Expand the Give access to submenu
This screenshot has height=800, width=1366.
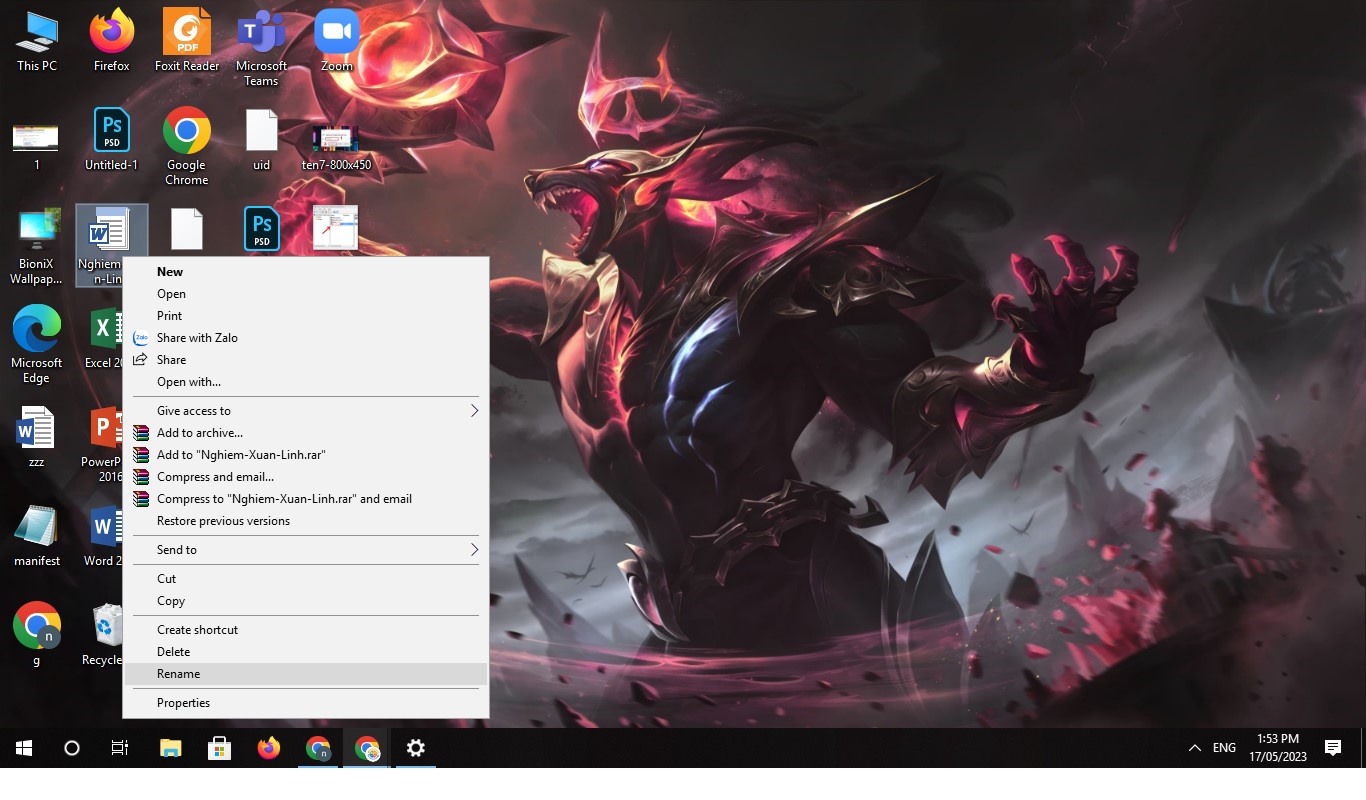coord(306,411)
